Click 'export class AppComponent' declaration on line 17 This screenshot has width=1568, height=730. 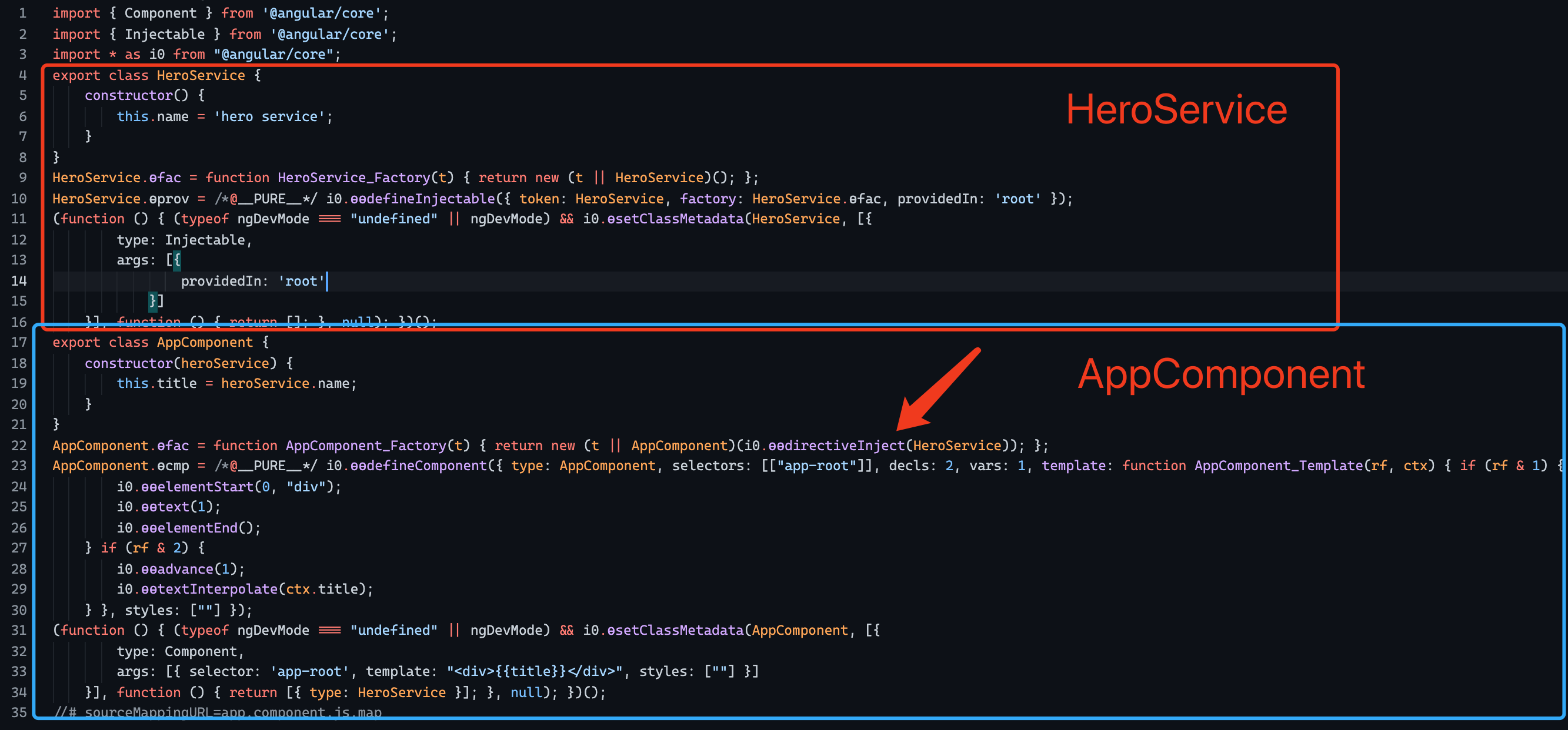point(153,342)
